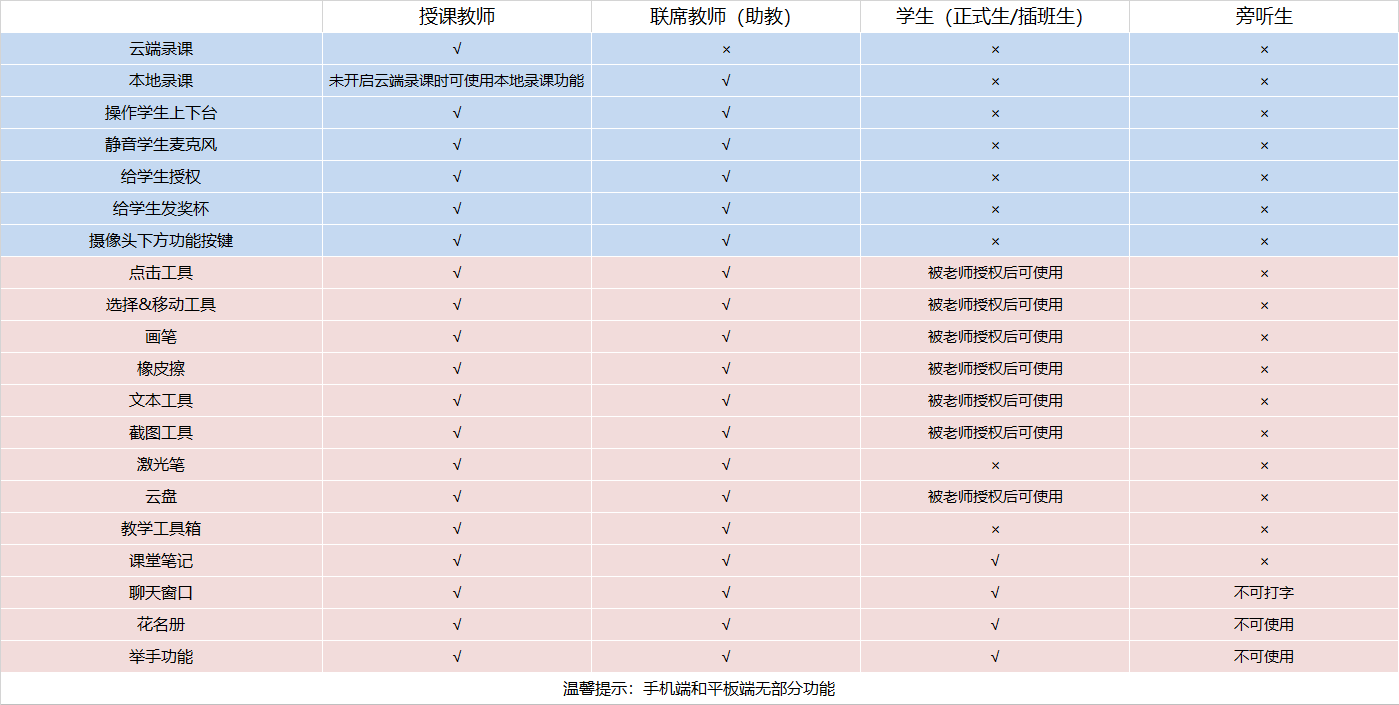Click the 授课教师 checkmark for 给学生授权
The height and width of the screenshot is (705, 1399).
pyautogui.click(x=457, y=177)
